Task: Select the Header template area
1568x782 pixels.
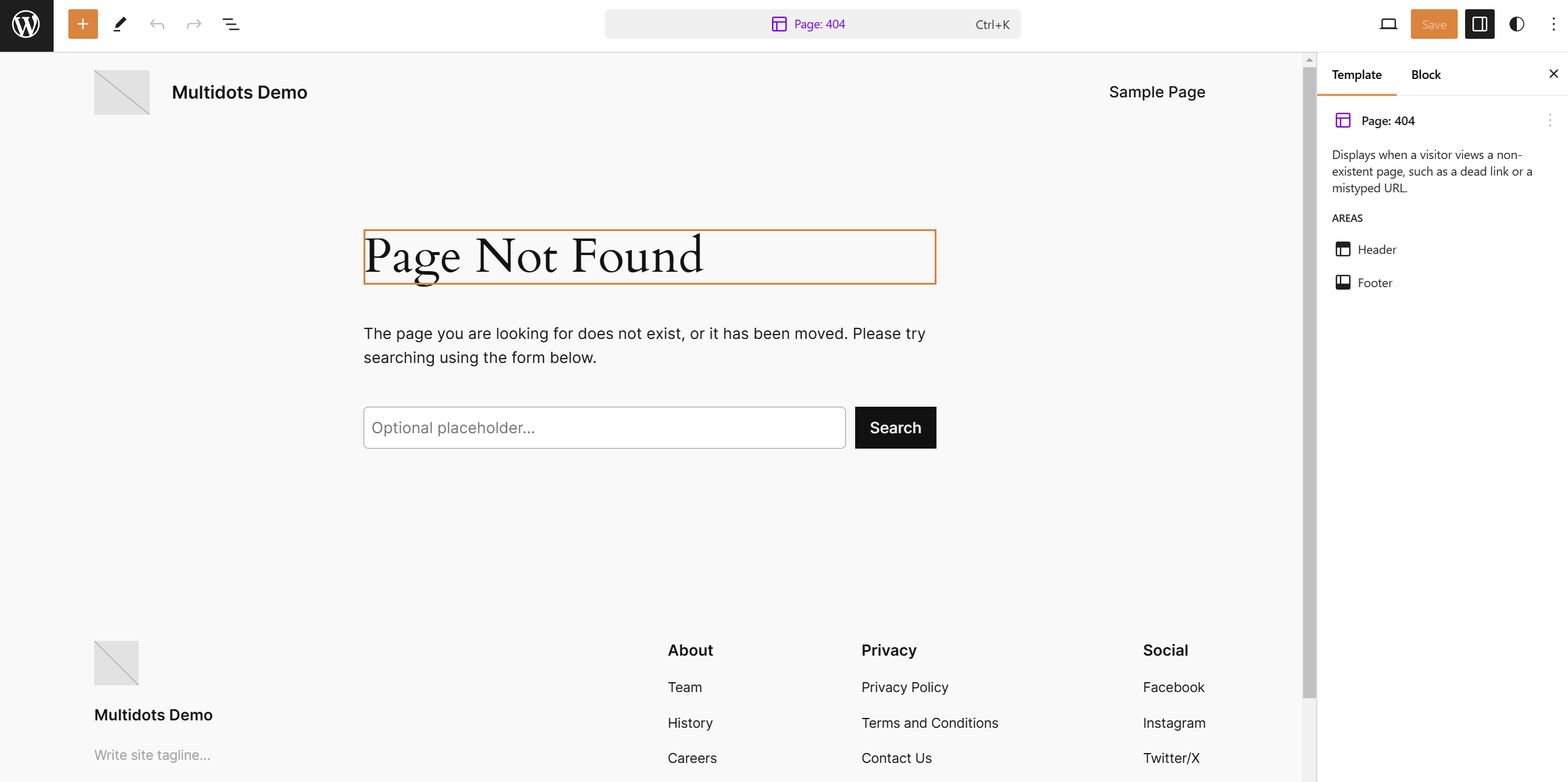Action: pos(1376,250)
